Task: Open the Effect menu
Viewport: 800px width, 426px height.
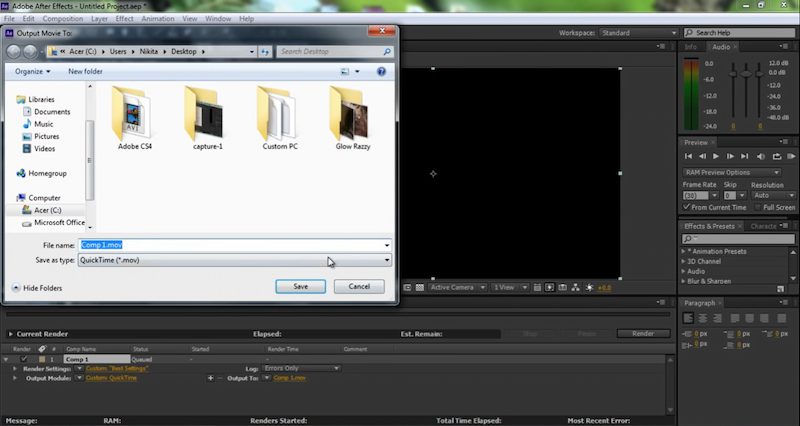Action: click(124, 19)
